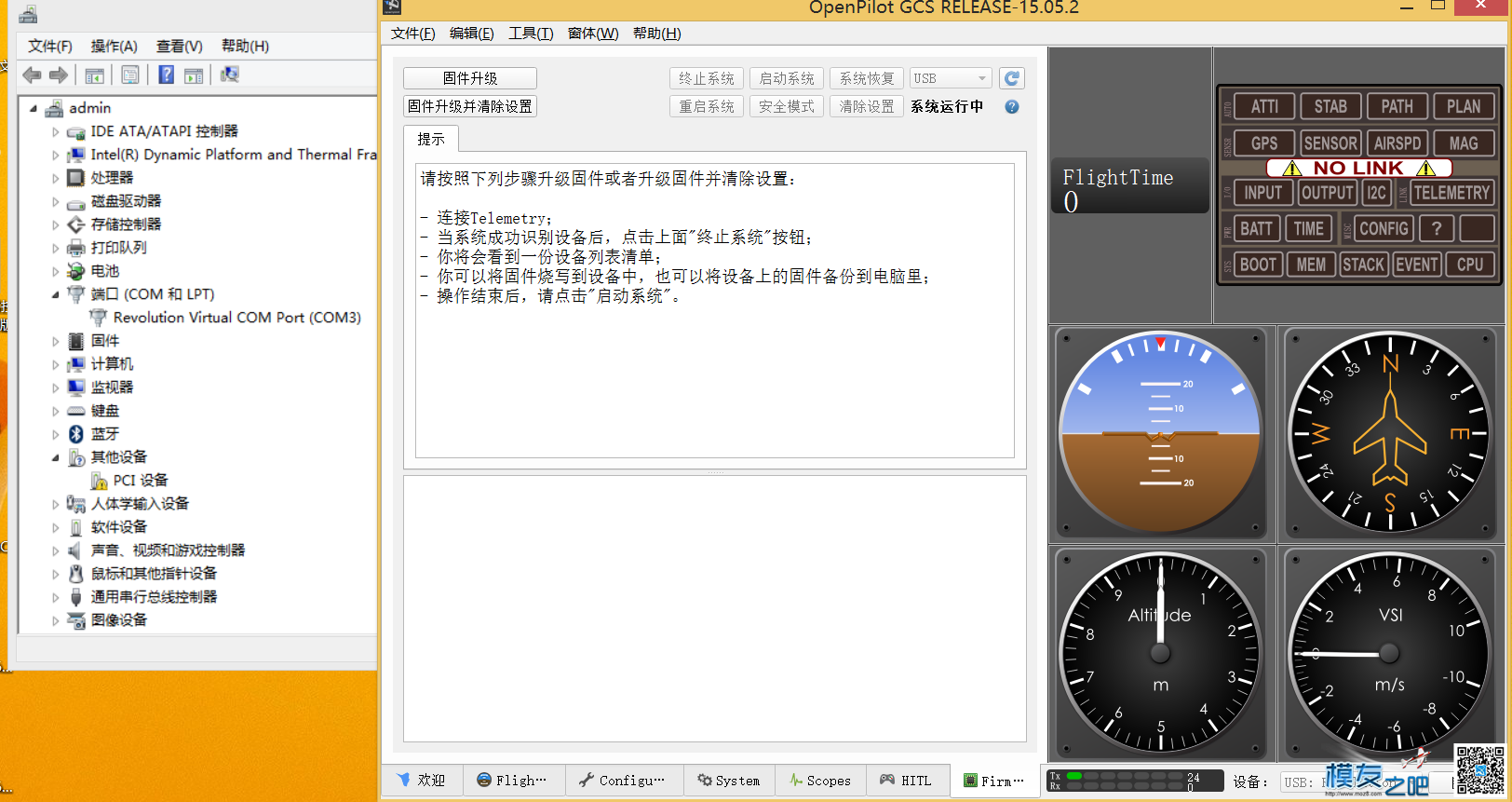The width and height of the screenshot is (1512, 802).
Task: Click the GPS system health indicator
Action: [1264, 143]
